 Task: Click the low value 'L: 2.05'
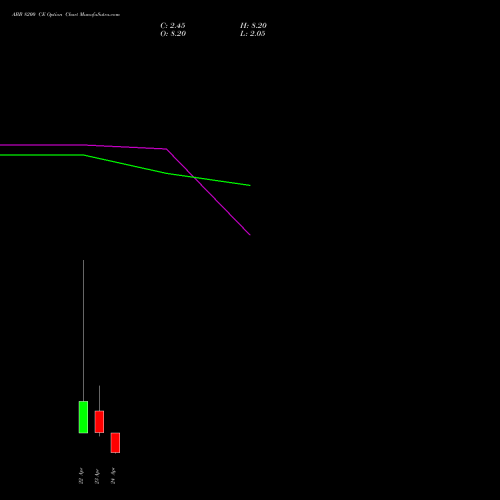coord(253,34)
